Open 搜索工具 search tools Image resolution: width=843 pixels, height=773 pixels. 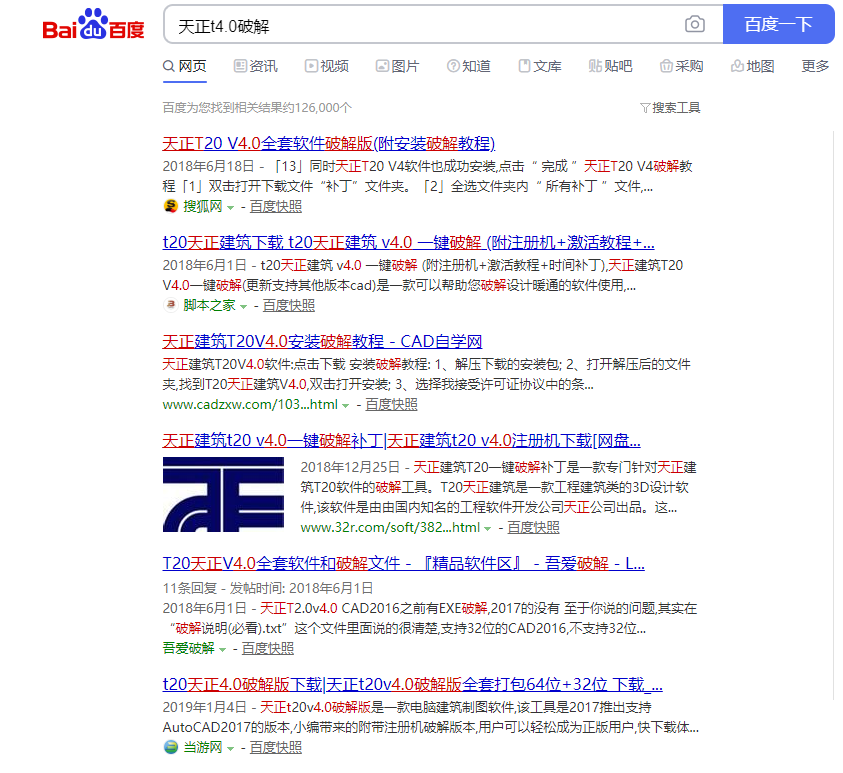pyautogui.click(x=670, y=108)
